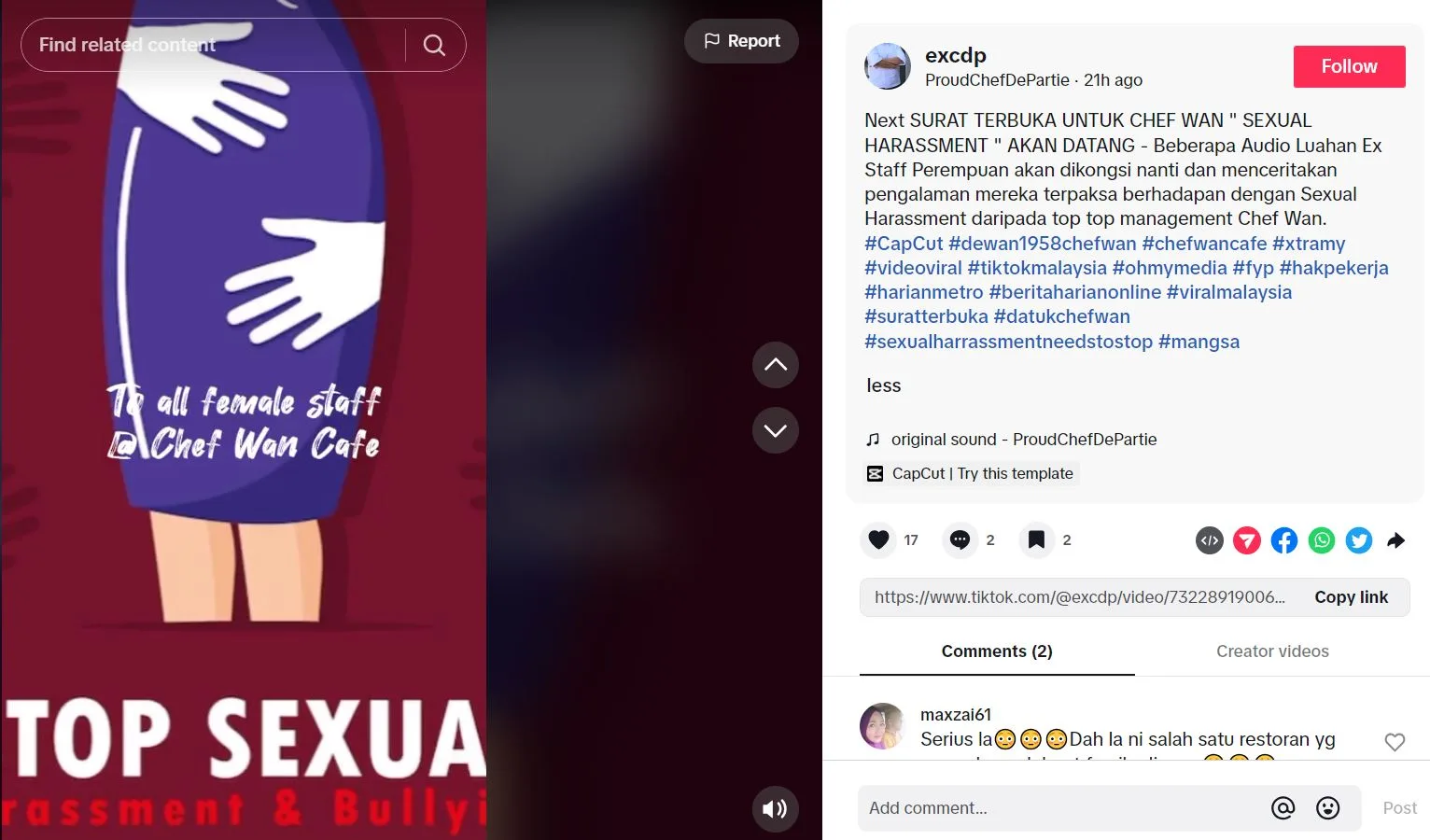Like the video with the heart icon
The width and height of the screenshot is (1430, 840).
[878, 539]
